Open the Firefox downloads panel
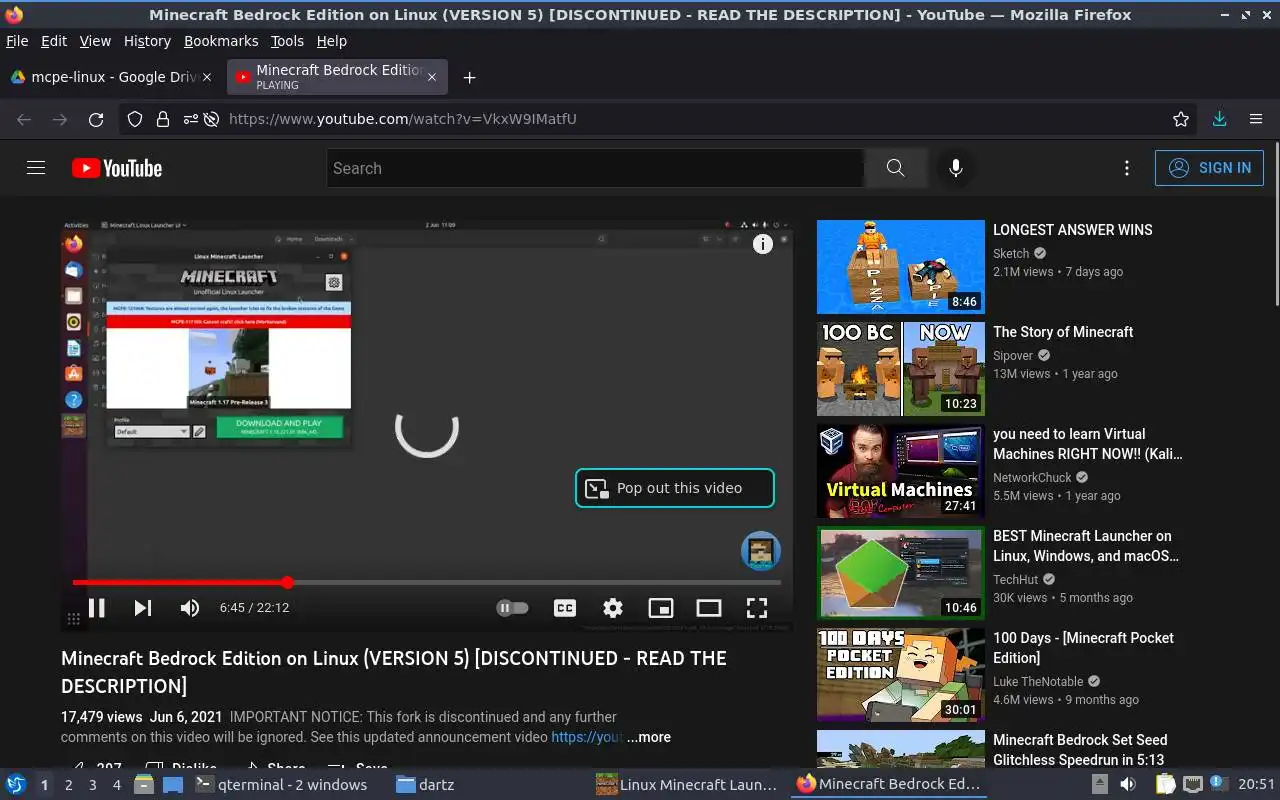Image resolution: width=1280 pixels, height=800 pixels. (1219, 119)
